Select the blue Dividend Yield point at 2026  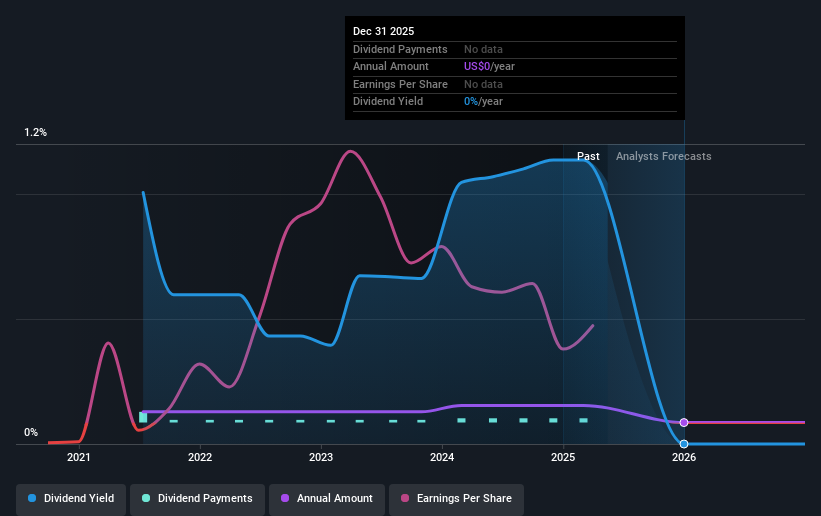684,444
